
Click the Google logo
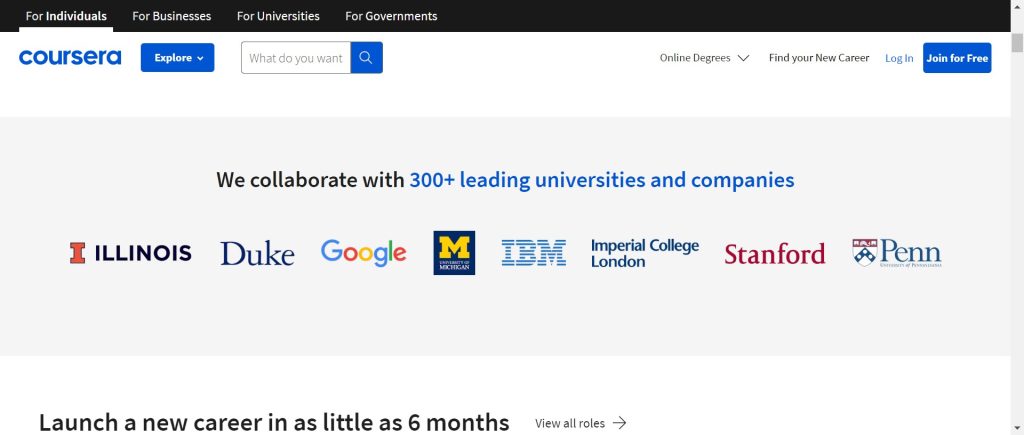tap(363, 252)
